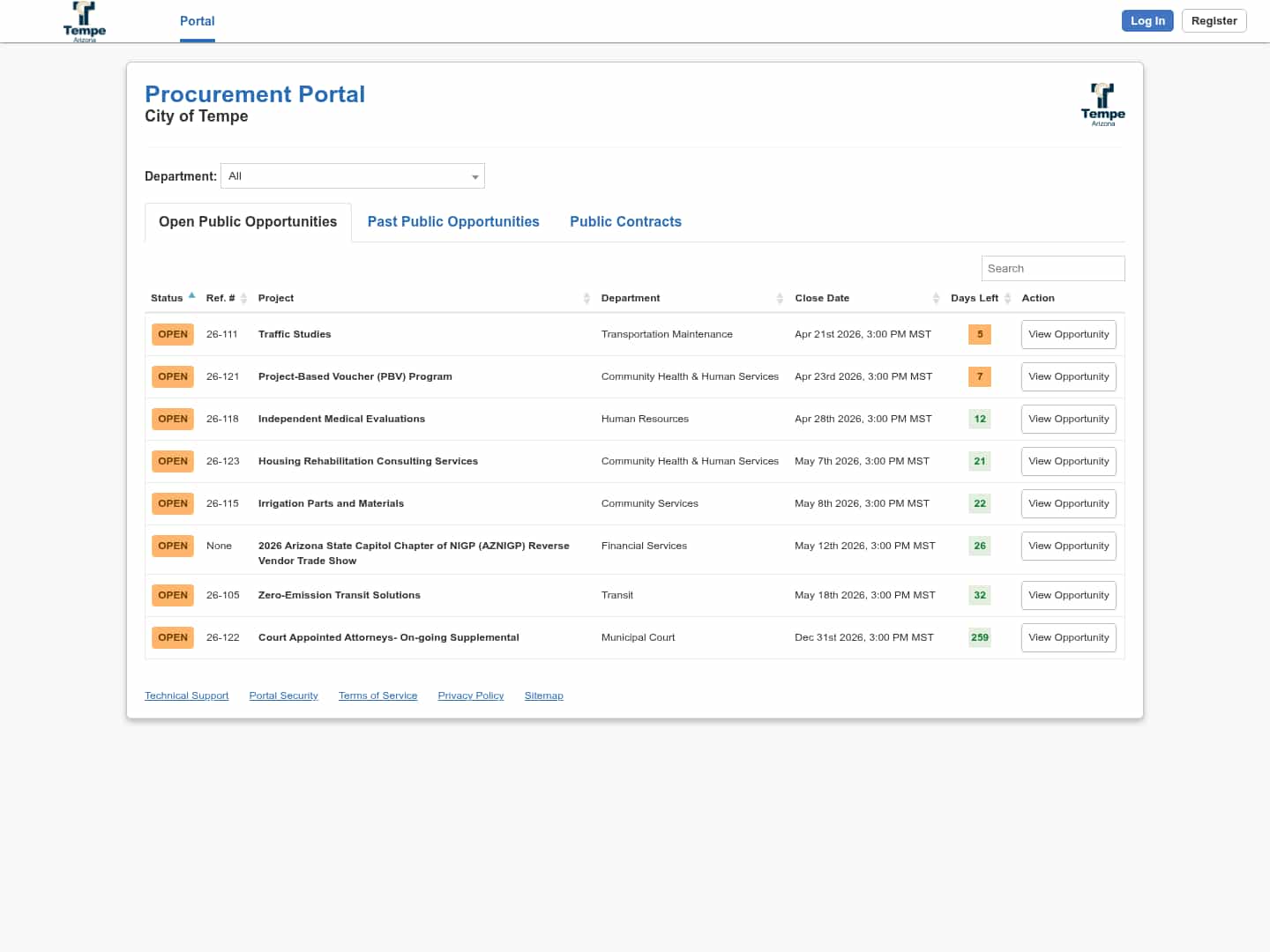View Opportunity for Traffic Studies
Screen dimensions: 1270x952
tap(1068, 335)
